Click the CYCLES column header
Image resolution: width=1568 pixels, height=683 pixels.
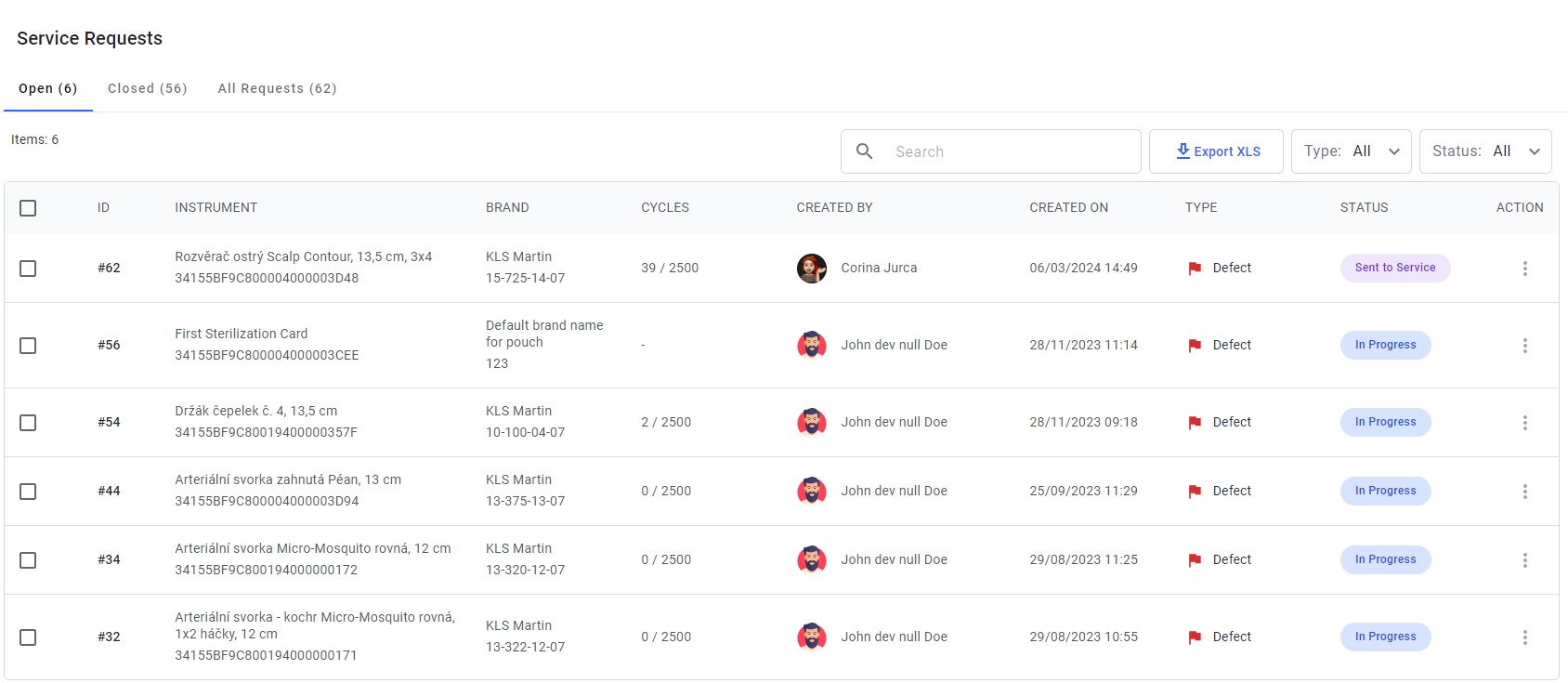pos(665,207)
